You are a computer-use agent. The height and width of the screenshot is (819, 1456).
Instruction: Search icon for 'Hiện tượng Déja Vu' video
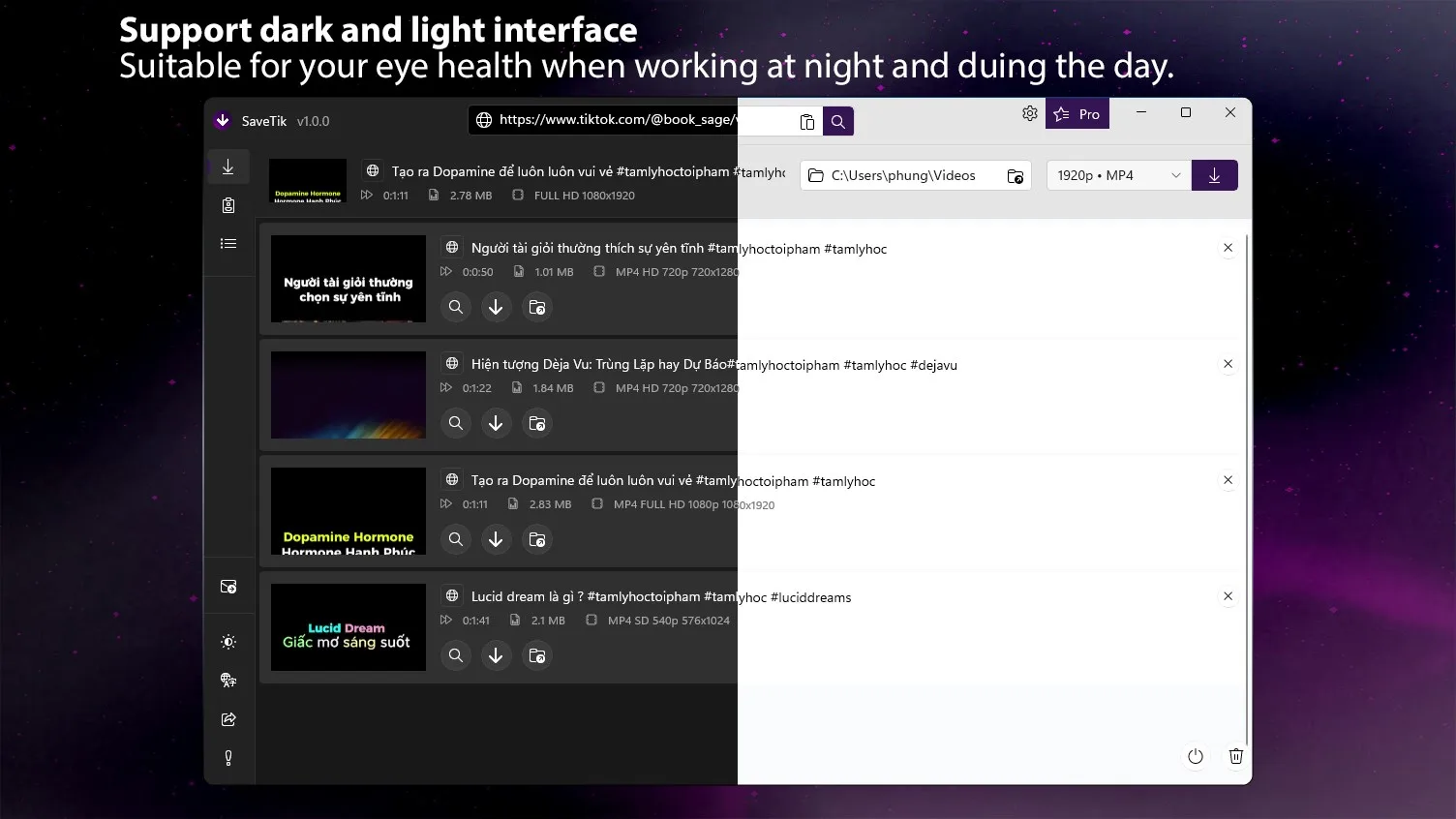click(456, 423)
